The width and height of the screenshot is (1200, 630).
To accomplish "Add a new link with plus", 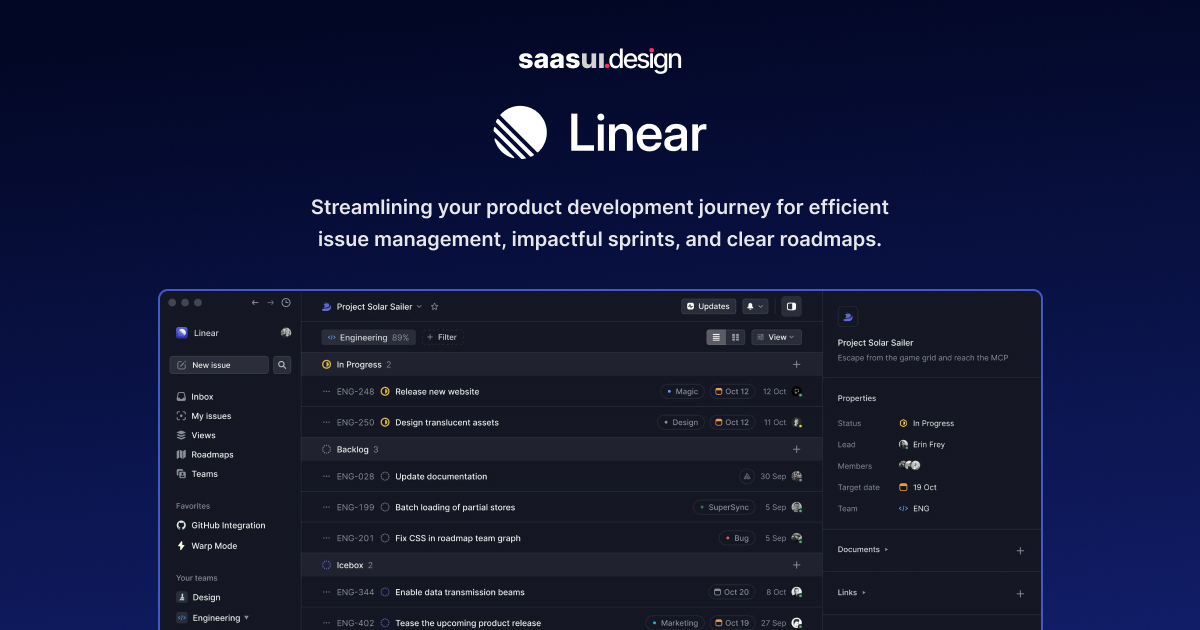I will 1020,593.
